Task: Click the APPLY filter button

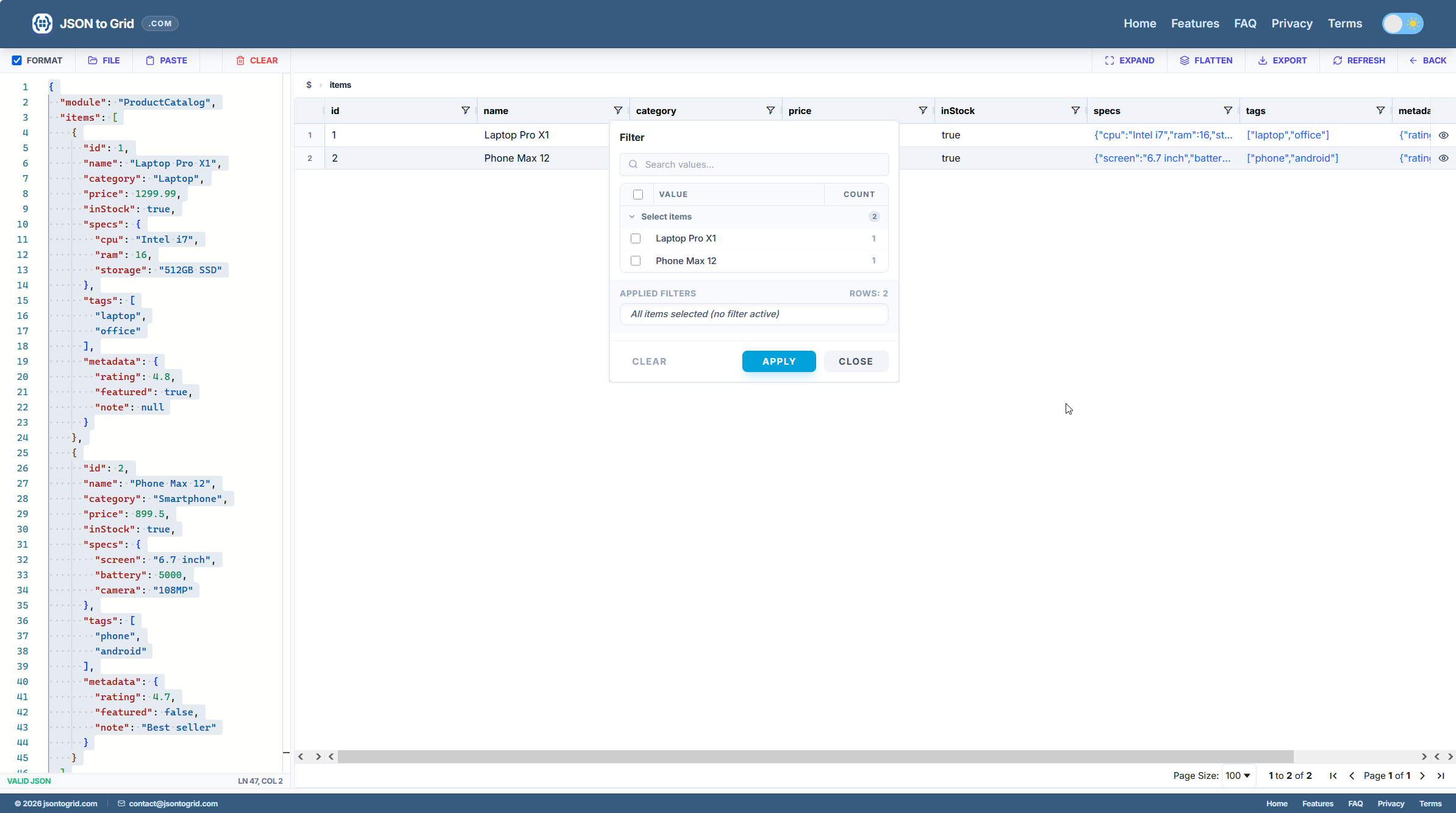Action: click(x=779, y=361)
